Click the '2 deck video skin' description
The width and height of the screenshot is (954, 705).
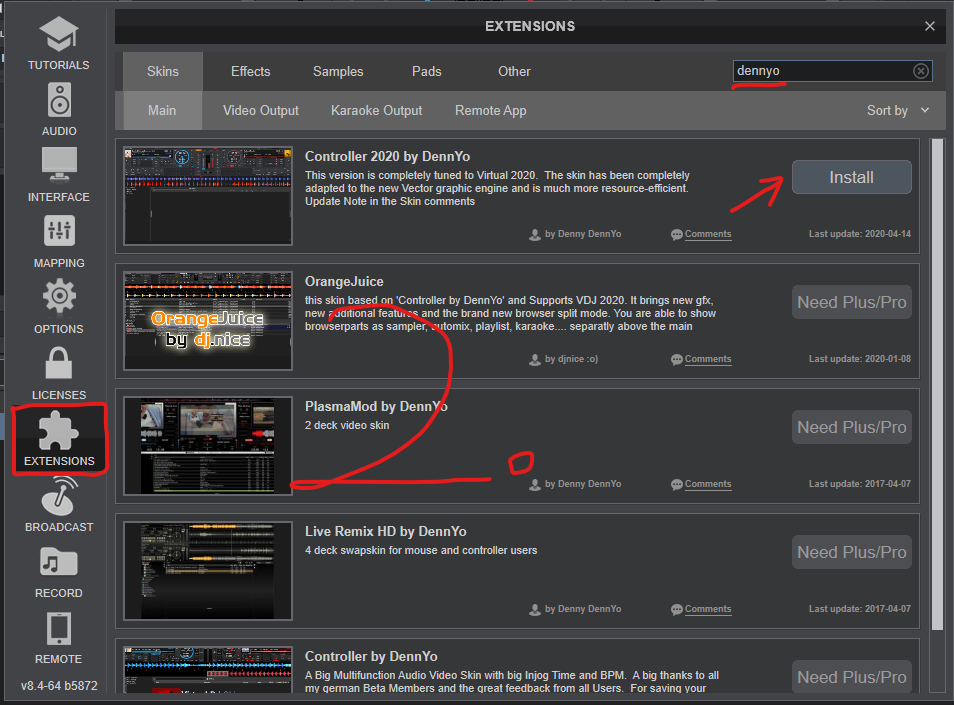click(347, 425)
